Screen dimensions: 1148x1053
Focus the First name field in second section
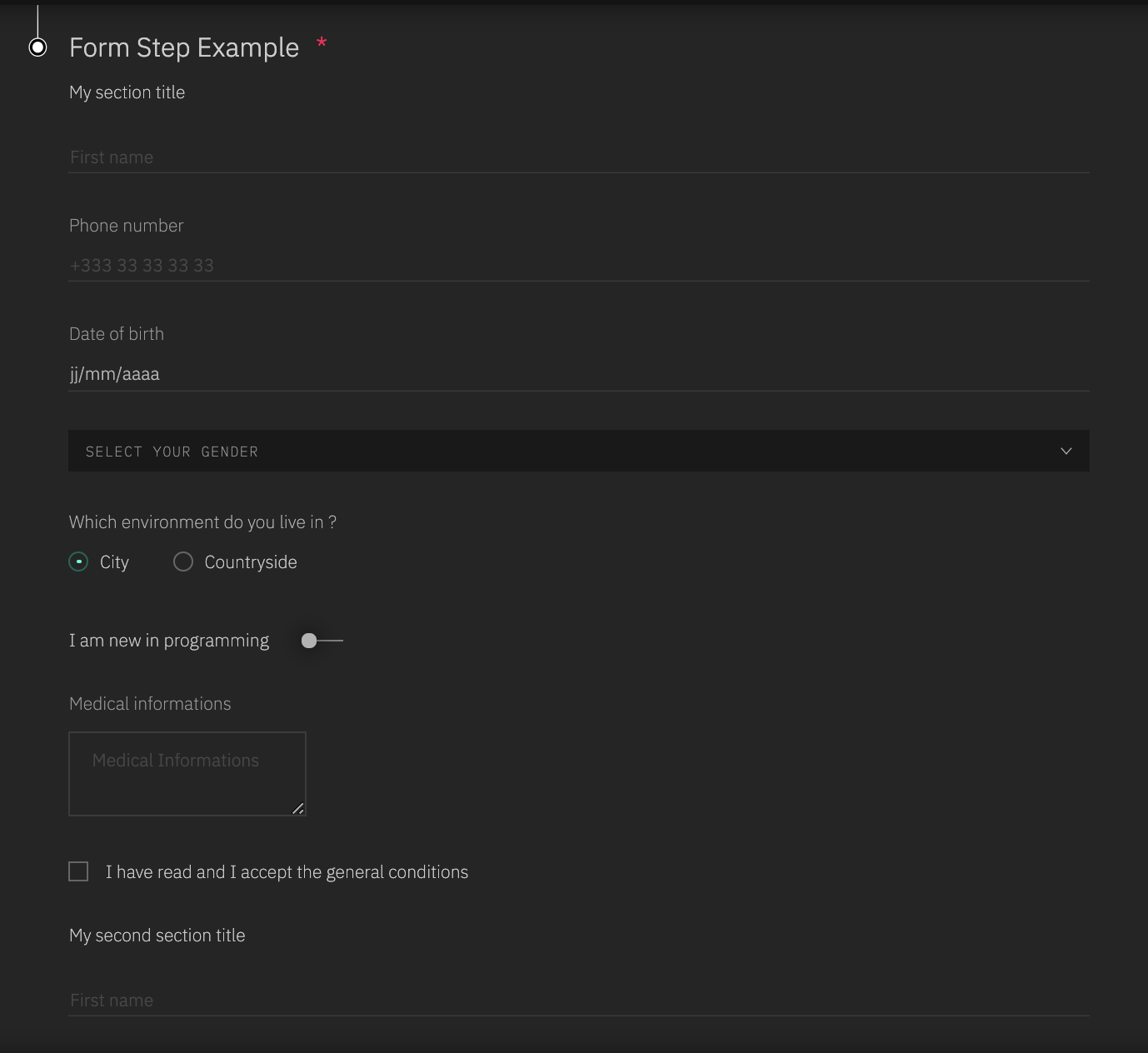pyautogui.click(x=579, y=1001)
